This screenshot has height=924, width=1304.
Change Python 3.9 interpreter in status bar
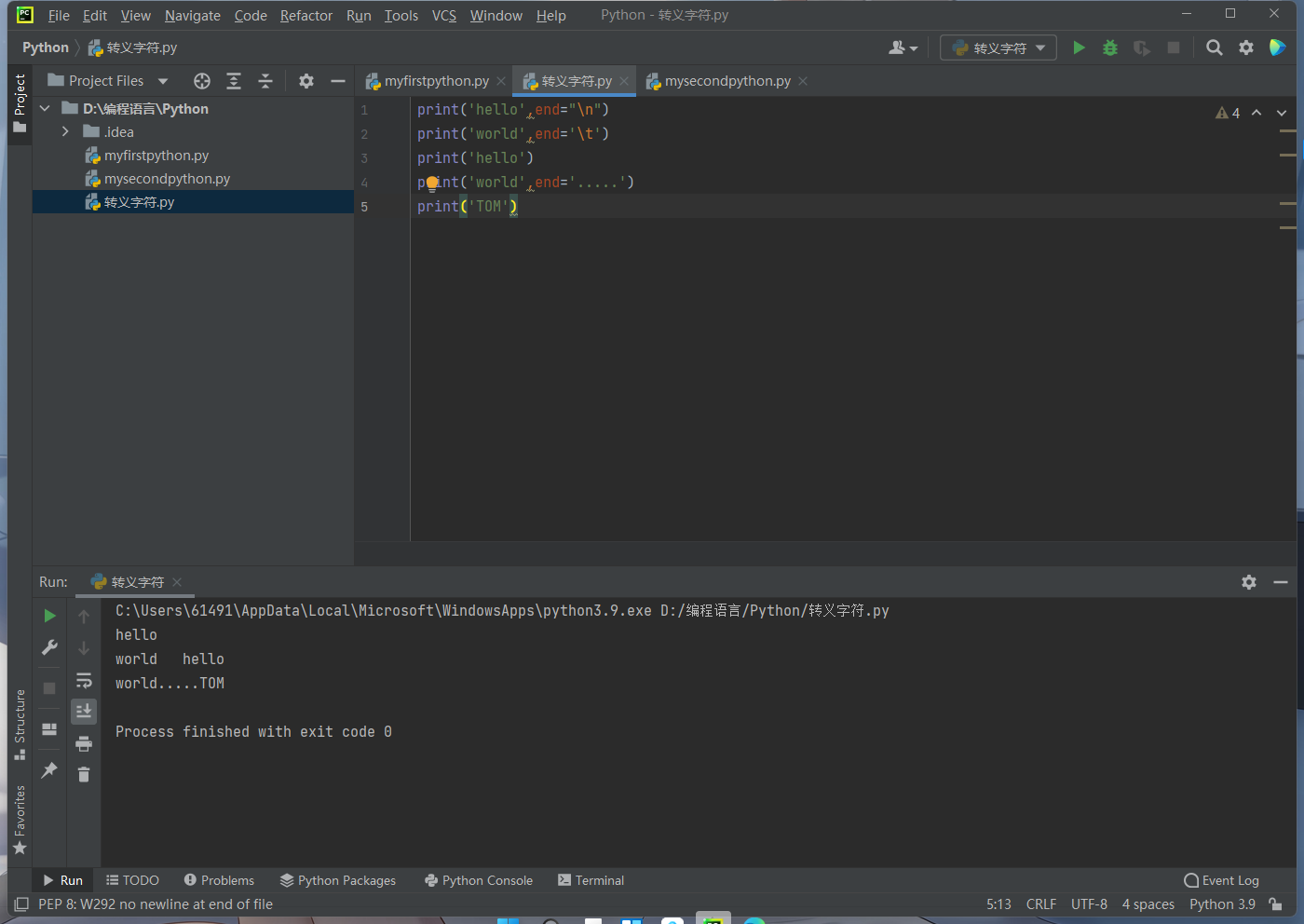click(1222, 904)
